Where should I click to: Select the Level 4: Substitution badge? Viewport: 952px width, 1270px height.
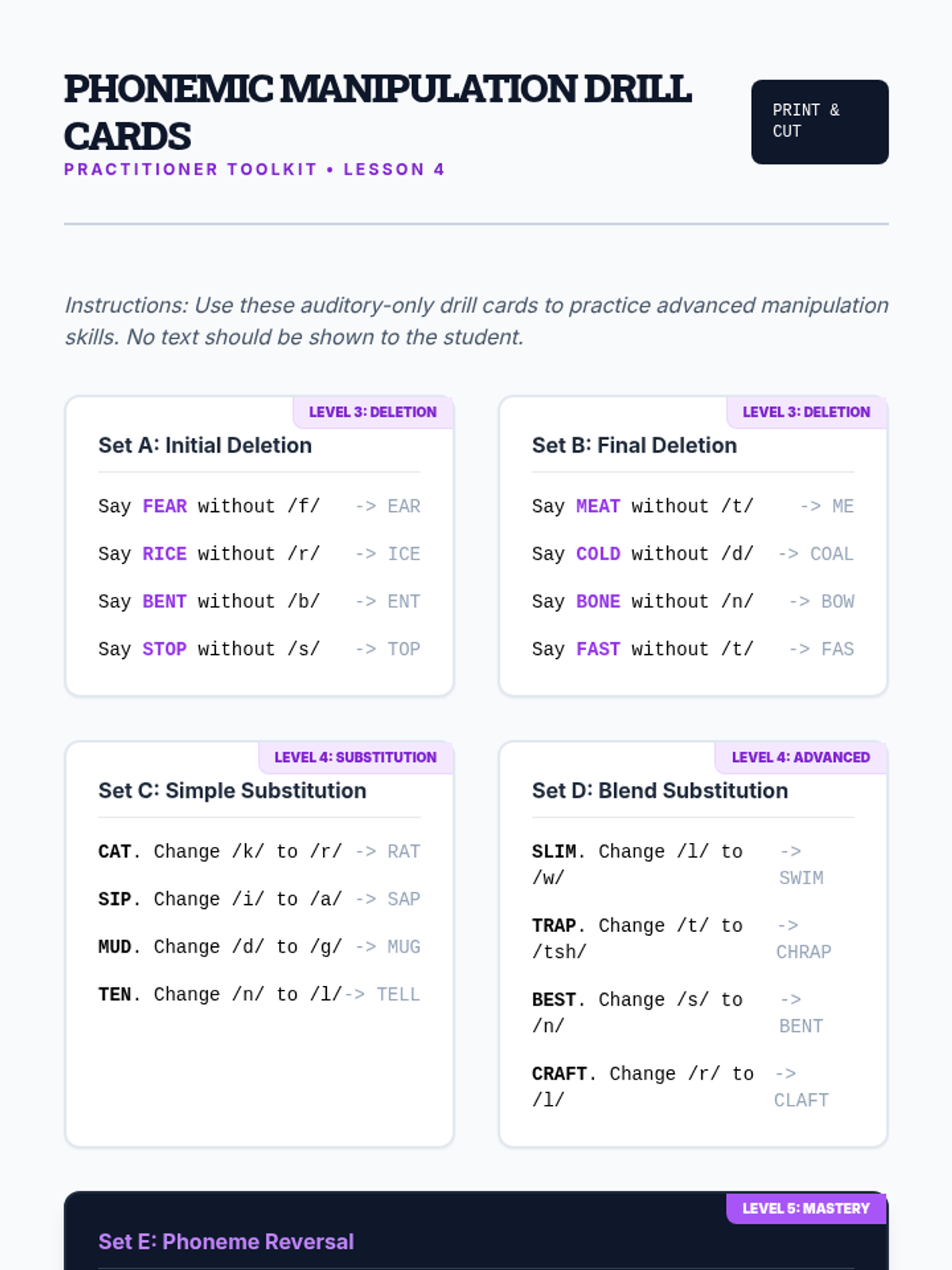pyautogui.click(x=355, y=757)
